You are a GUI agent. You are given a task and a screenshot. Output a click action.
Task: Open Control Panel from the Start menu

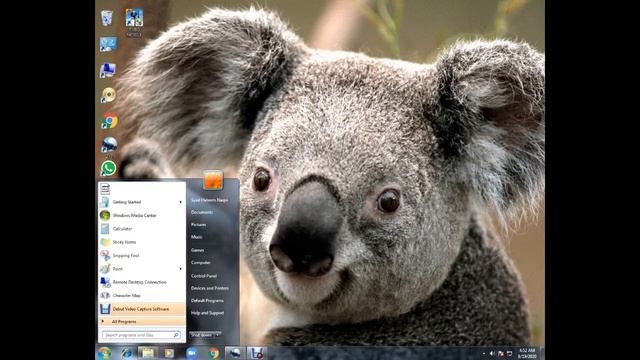pyautogui.click(x=204, y=276)
